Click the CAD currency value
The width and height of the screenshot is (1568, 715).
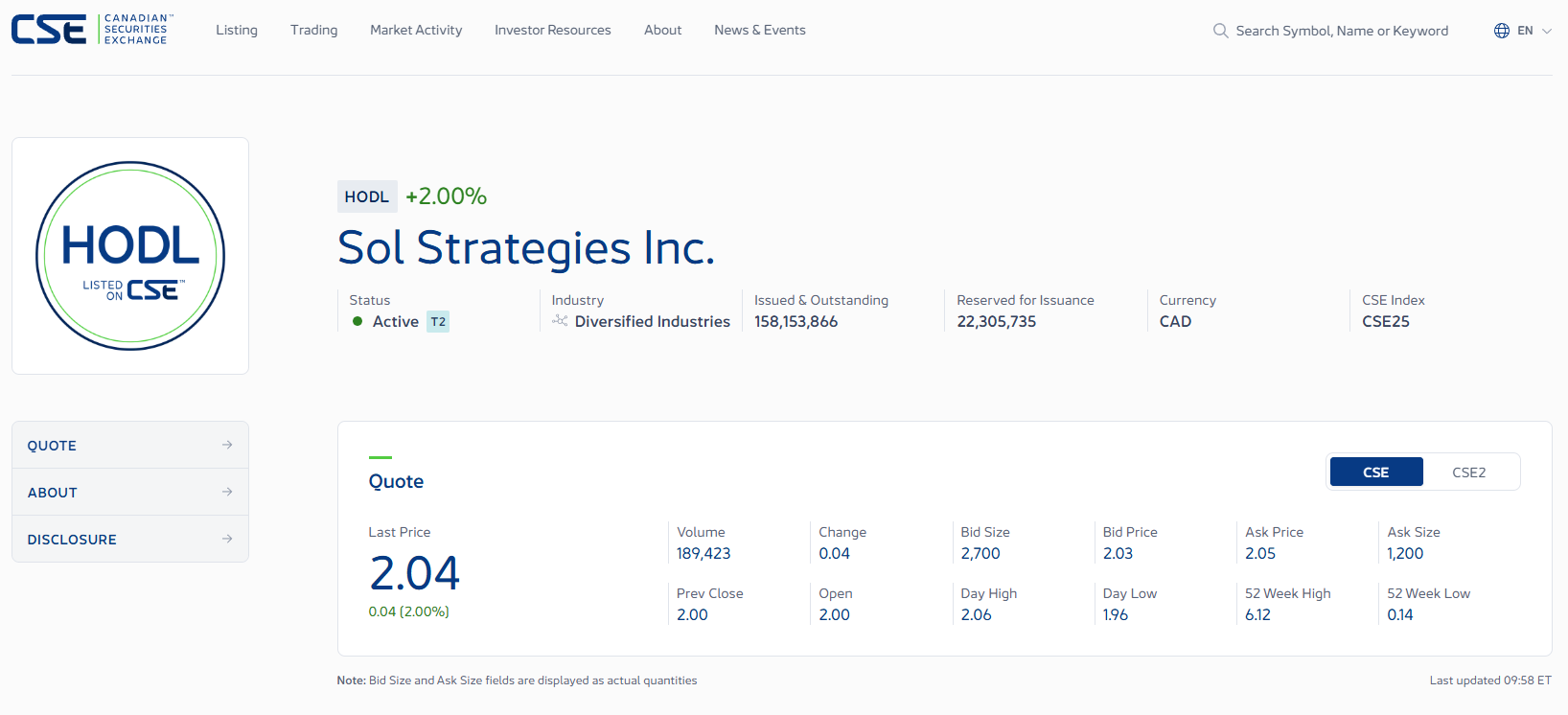pyautogui.click(x=1175, y=321)
